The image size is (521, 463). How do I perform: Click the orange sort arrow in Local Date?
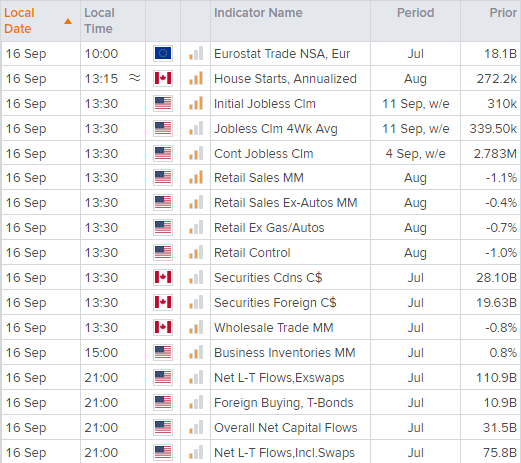[68, 21]
